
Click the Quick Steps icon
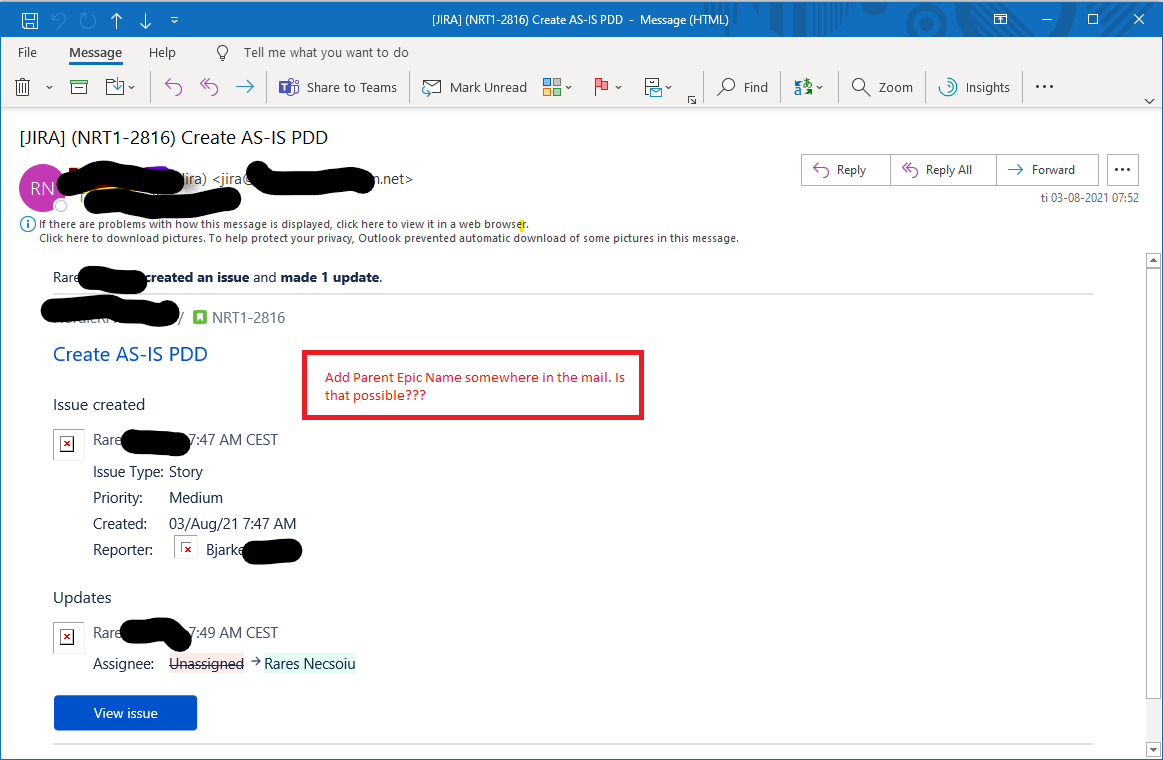point(653,87)
